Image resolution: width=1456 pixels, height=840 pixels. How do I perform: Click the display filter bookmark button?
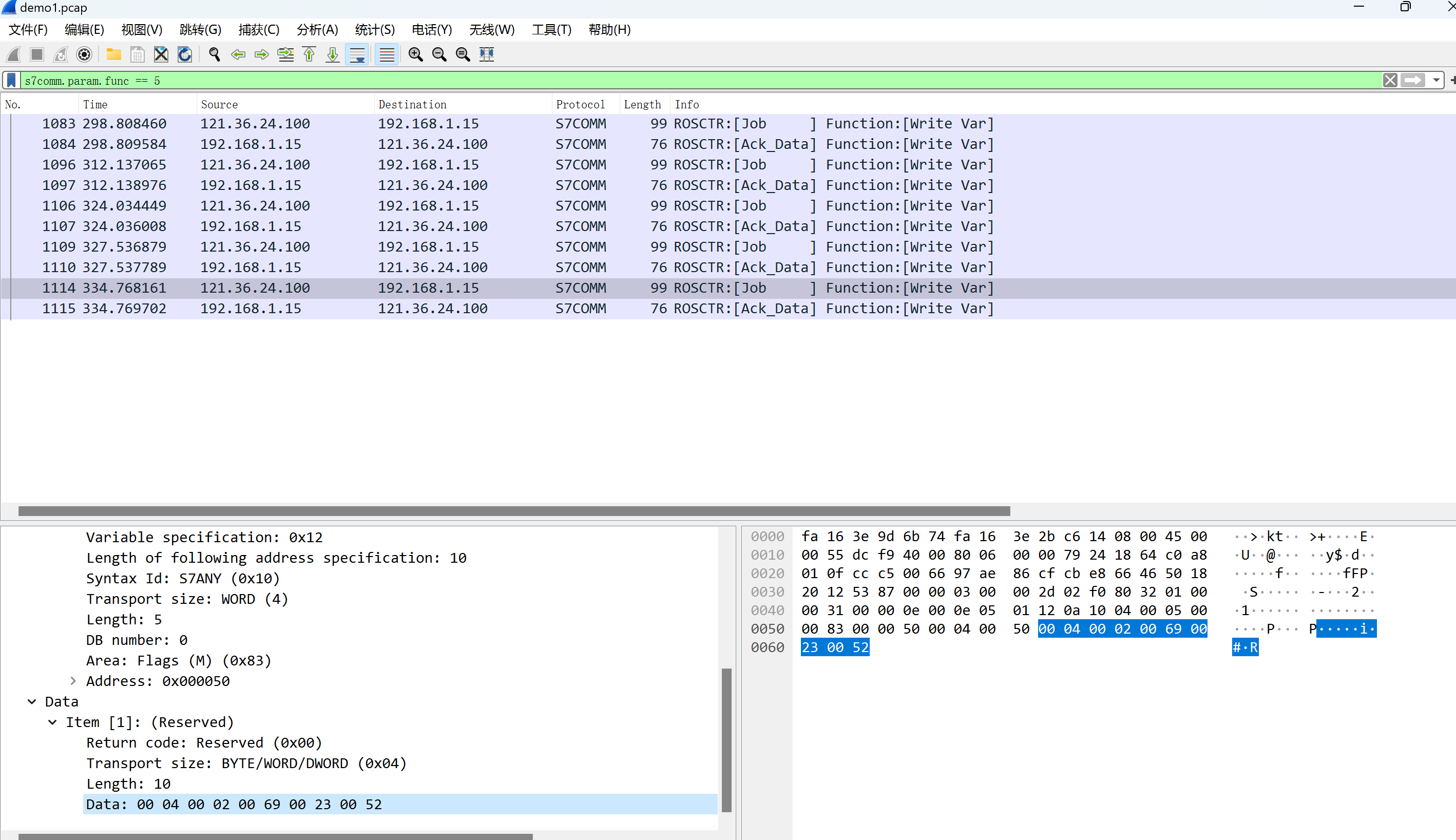point(11,80)
